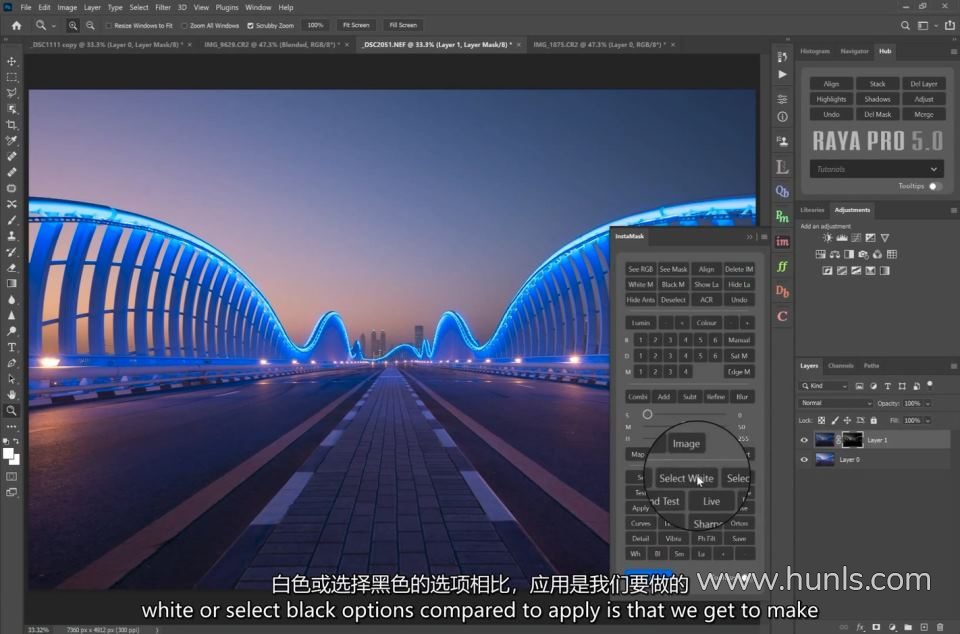Open the Actions play panel icon
960x634 pixels.
[x=782, y=74]
